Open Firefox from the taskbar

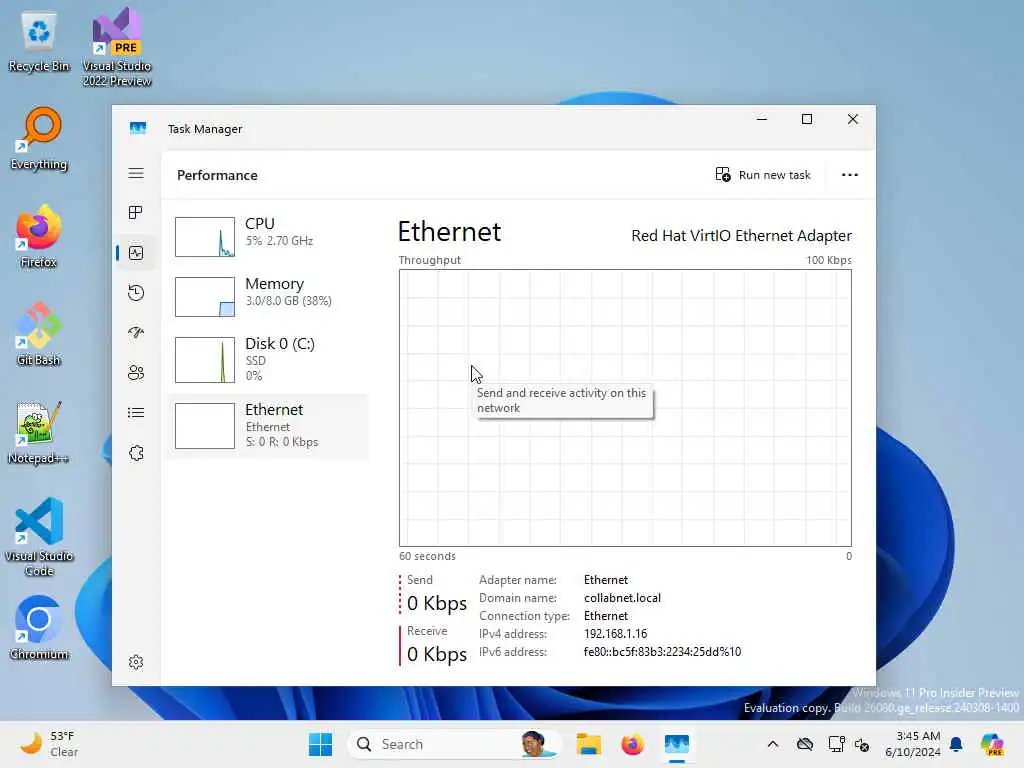click(x=632, y=744)
